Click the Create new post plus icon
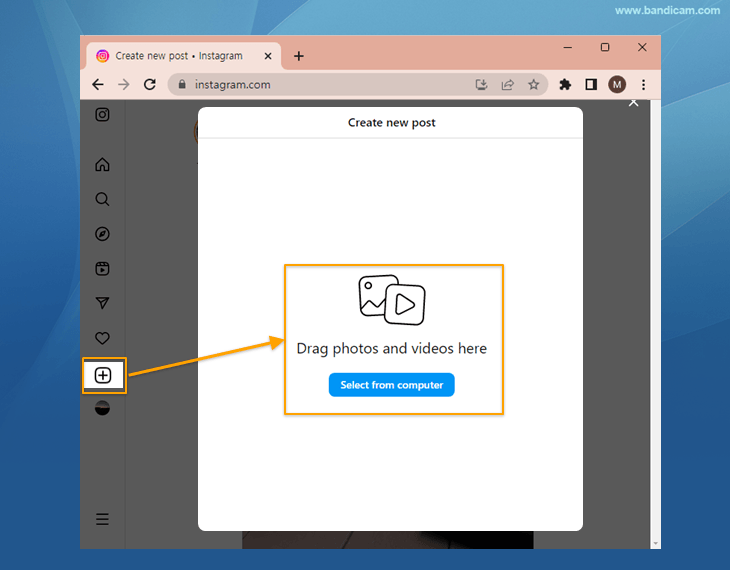 click(x=103, y=375)
